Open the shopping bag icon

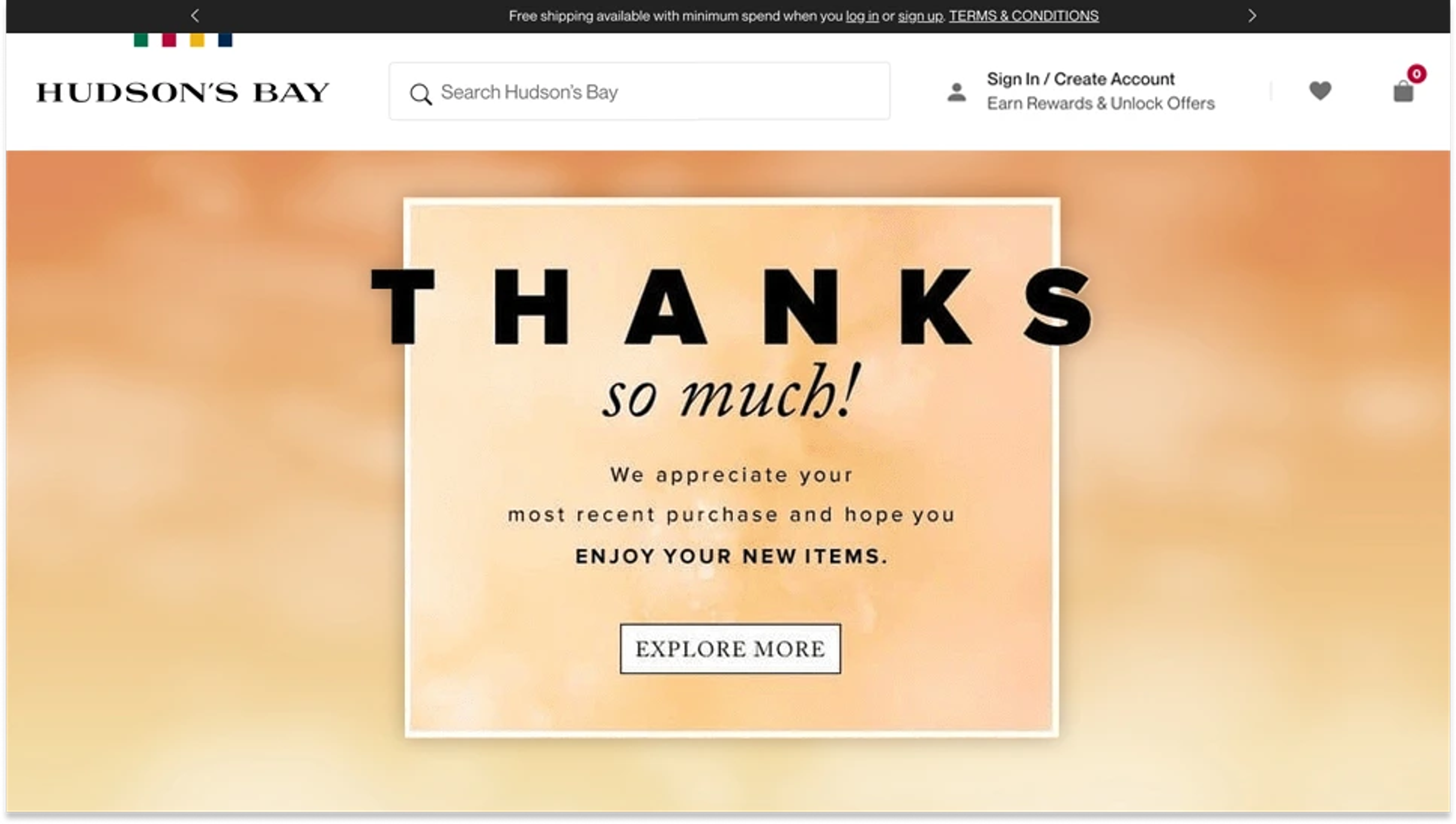pos(1403,92)
